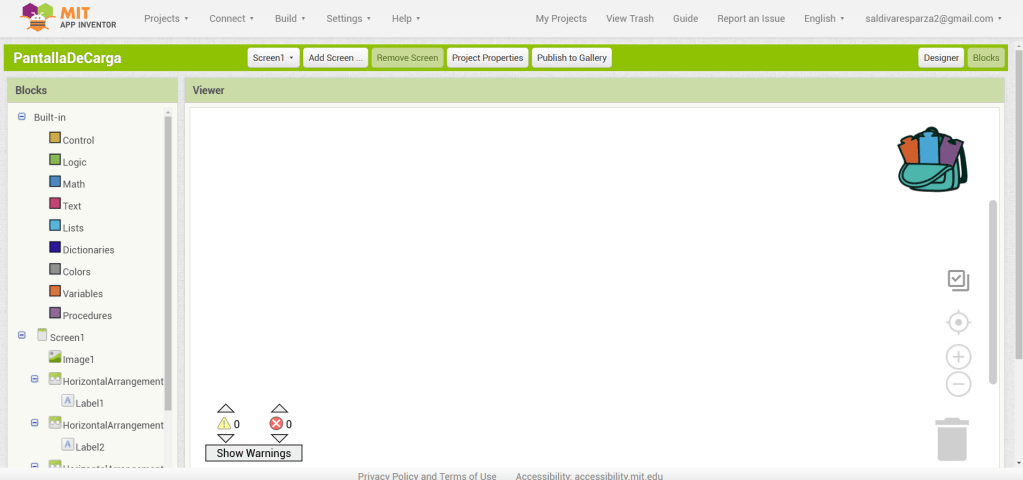Click the zoom in plus icon

coord(958,357)
